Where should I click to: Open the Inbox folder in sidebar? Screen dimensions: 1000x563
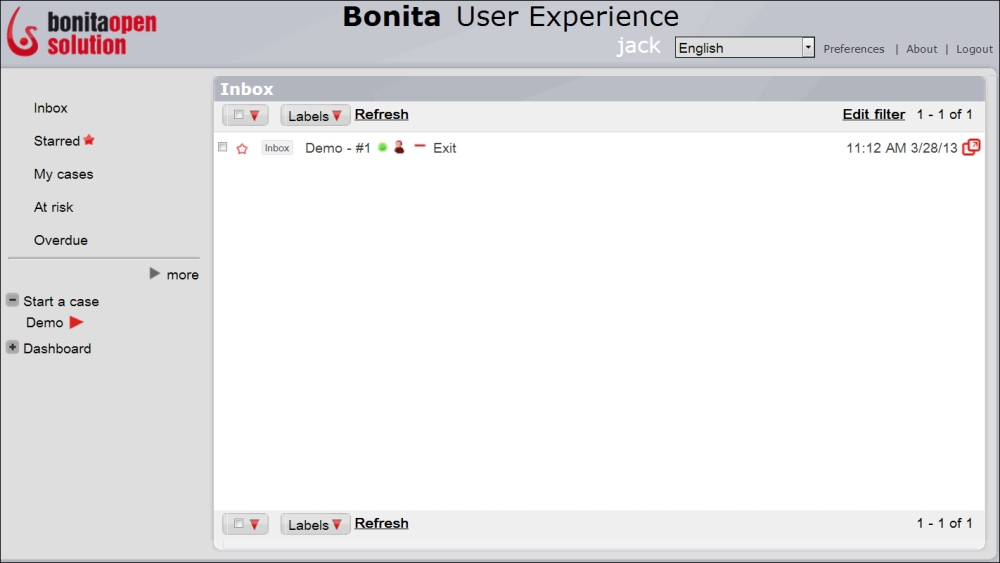point(50,108)
